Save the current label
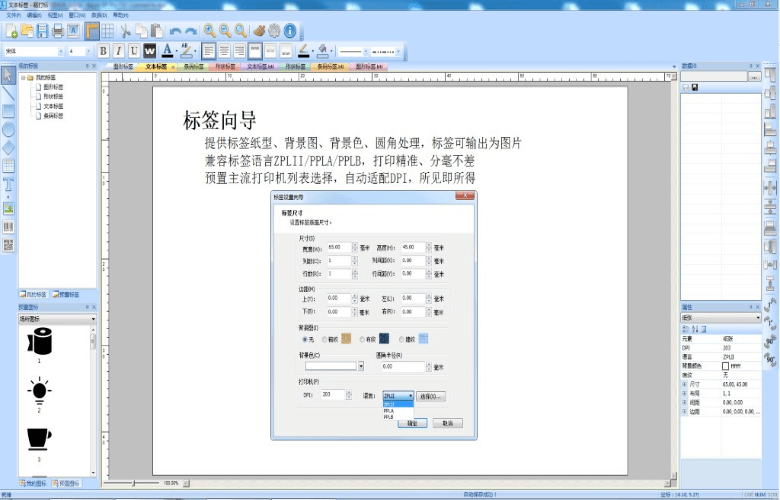This screenshot has width=780, height=500. (x=42, y=31)
